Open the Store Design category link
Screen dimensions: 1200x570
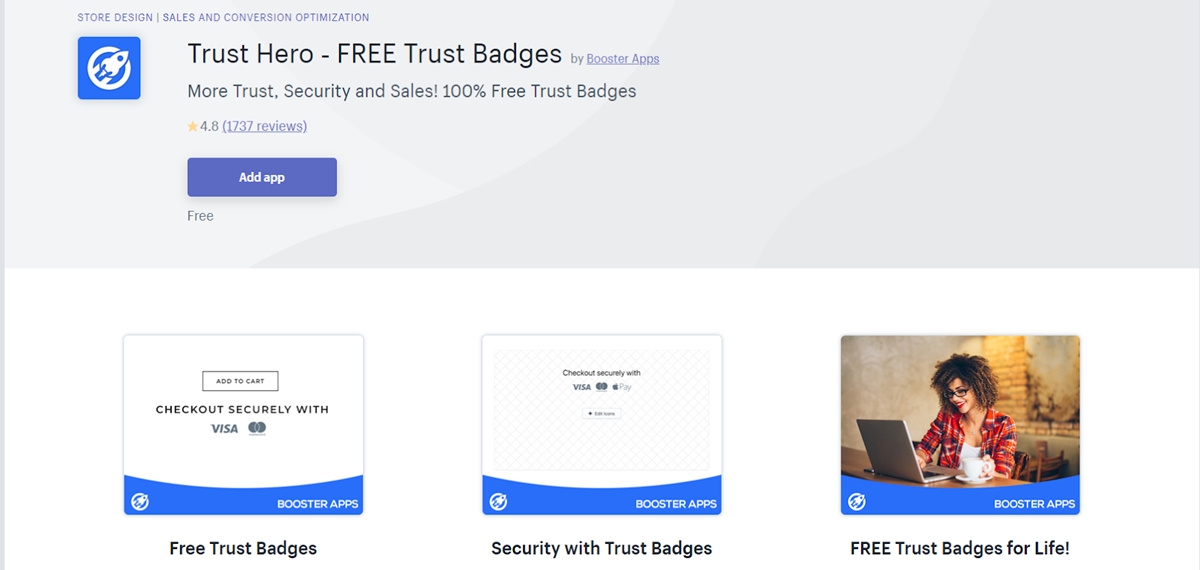(115, 18)
